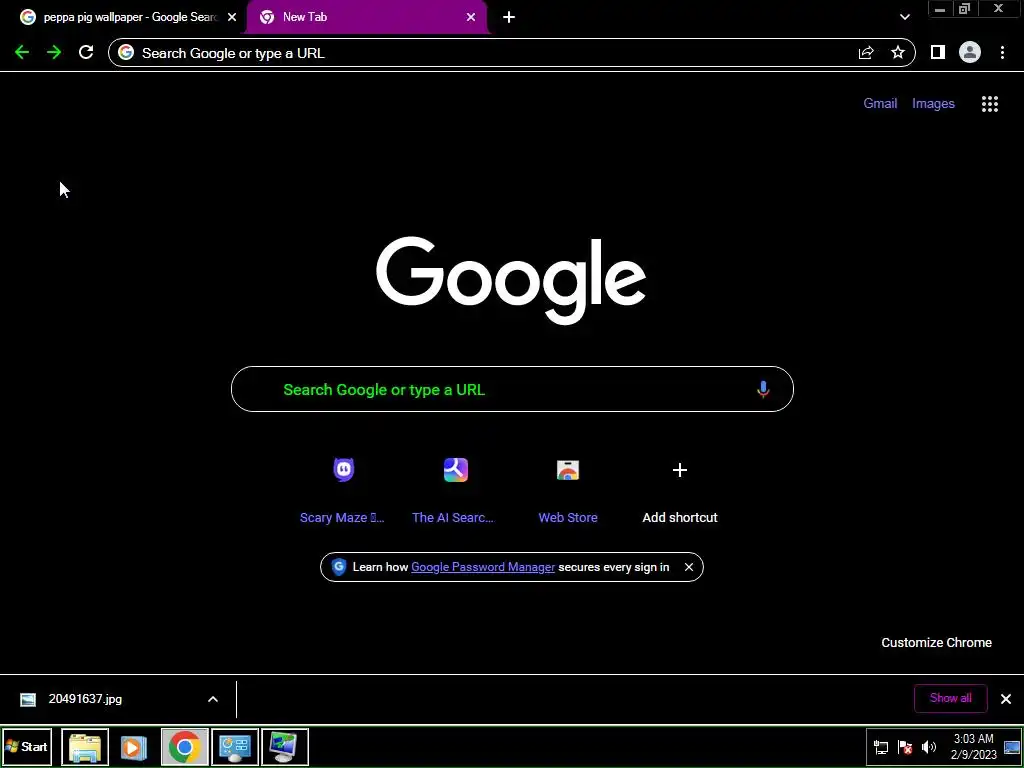Reload the current page

[x=86, y=53]
